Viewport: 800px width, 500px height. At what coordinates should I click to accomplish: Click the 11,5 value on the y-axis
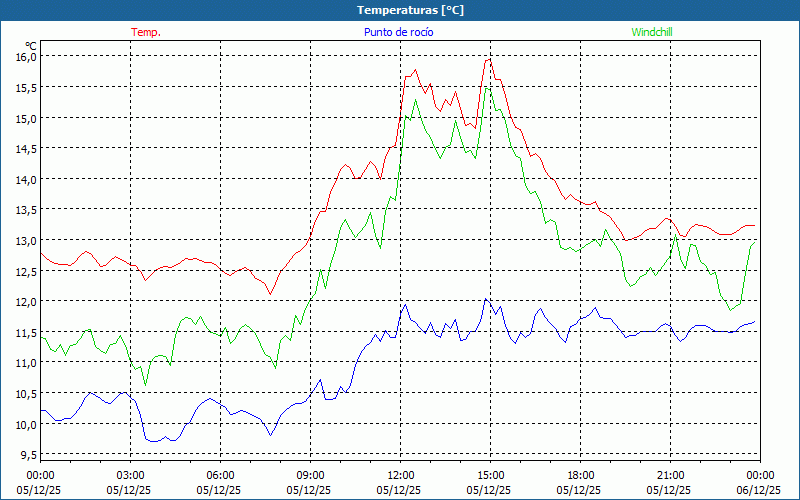[25, 332]
